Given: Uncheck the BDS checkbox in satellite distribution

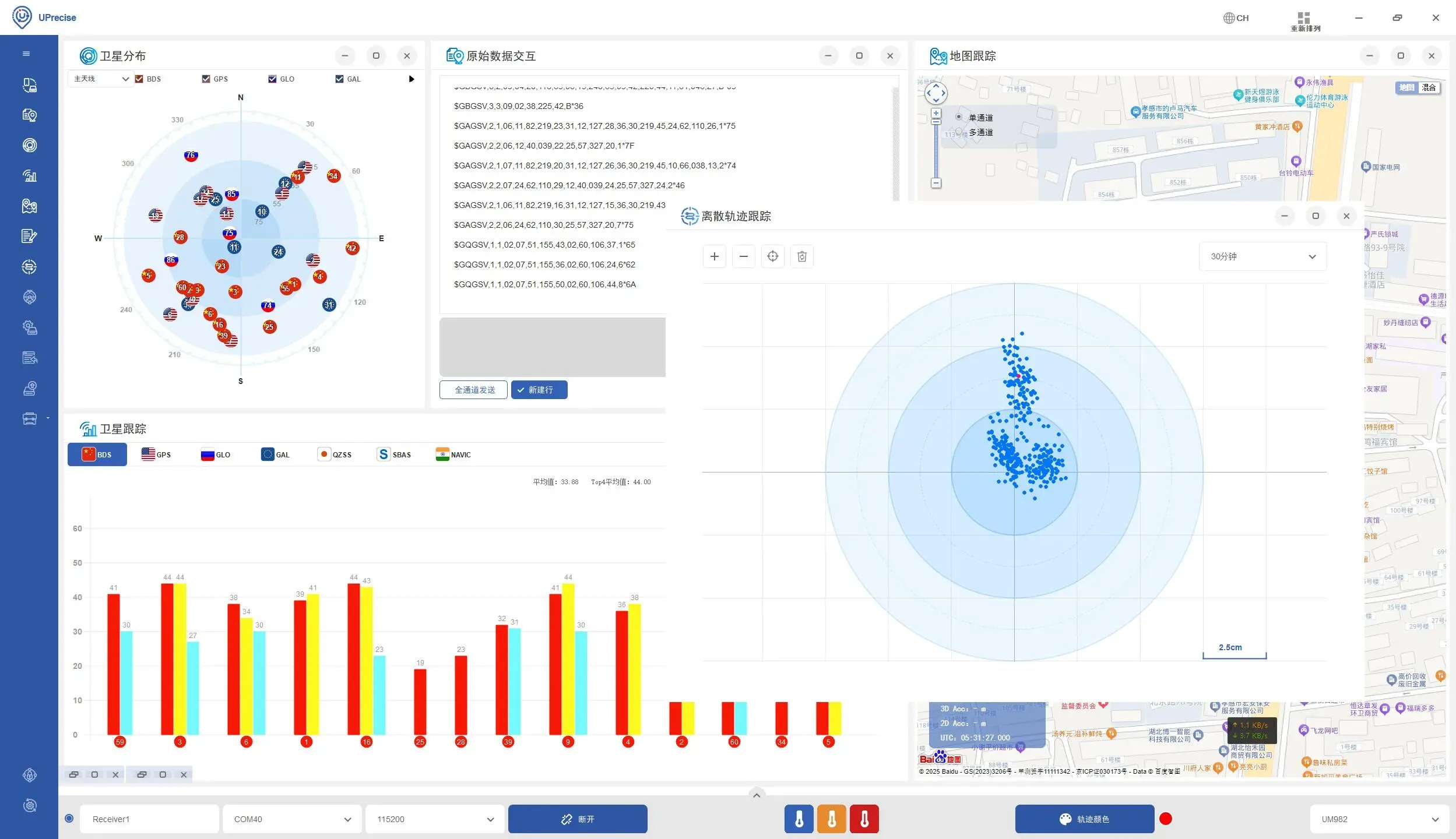Looking at the screenshot, I should (x=139, y=79).
